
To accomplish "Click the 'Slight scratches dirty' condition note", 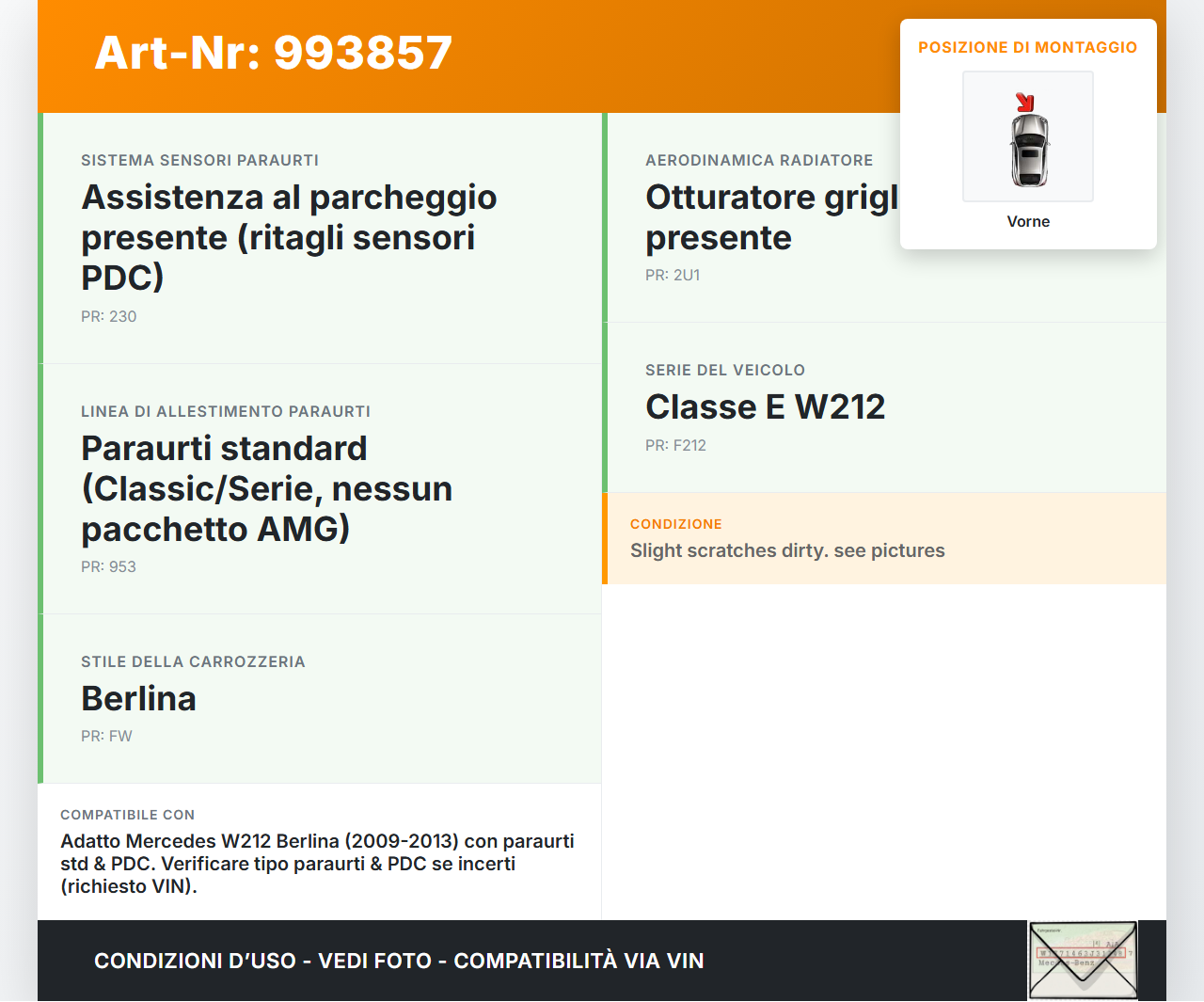I will tap(787, 550).
